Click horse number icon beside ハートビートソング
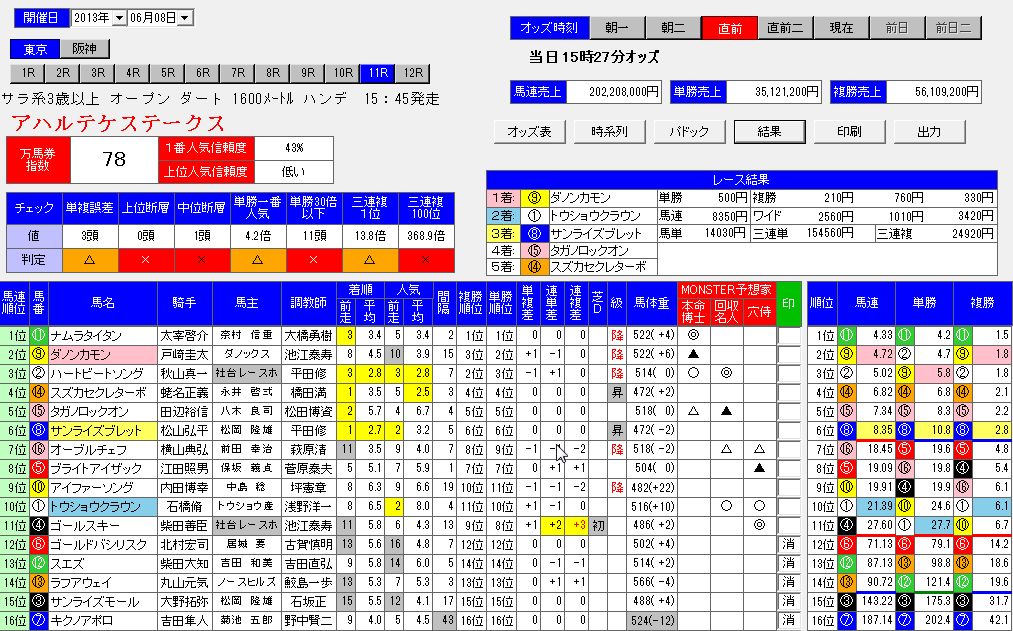Screen dimensions: 1013x631 coord(39,373)
